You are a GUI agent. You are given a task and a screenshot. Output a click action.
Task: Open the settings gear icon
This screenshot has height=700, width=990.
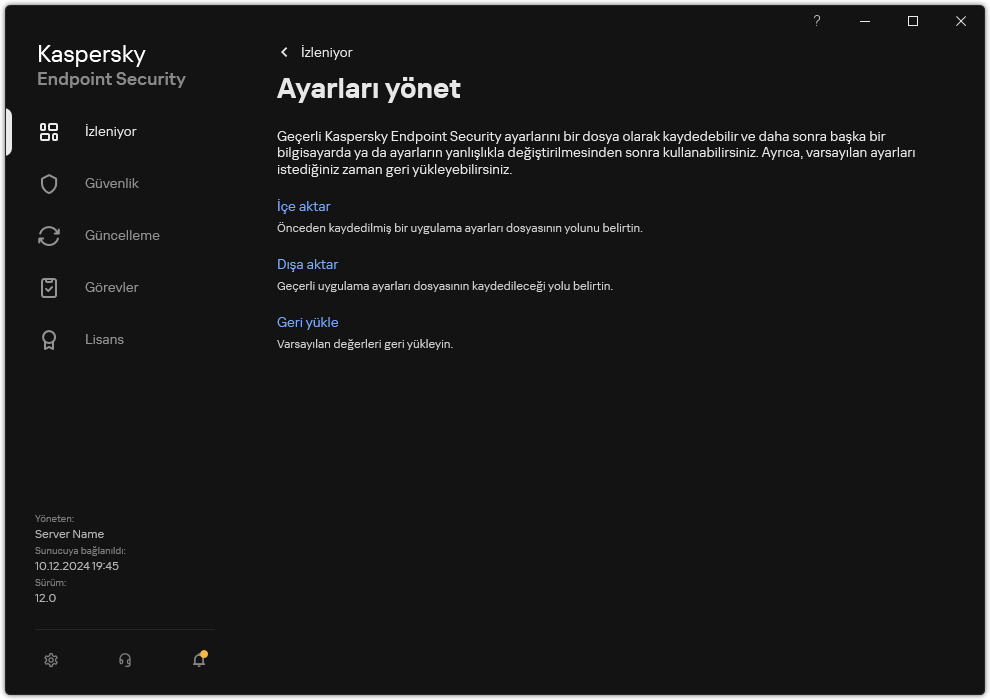tap(50, 660)
